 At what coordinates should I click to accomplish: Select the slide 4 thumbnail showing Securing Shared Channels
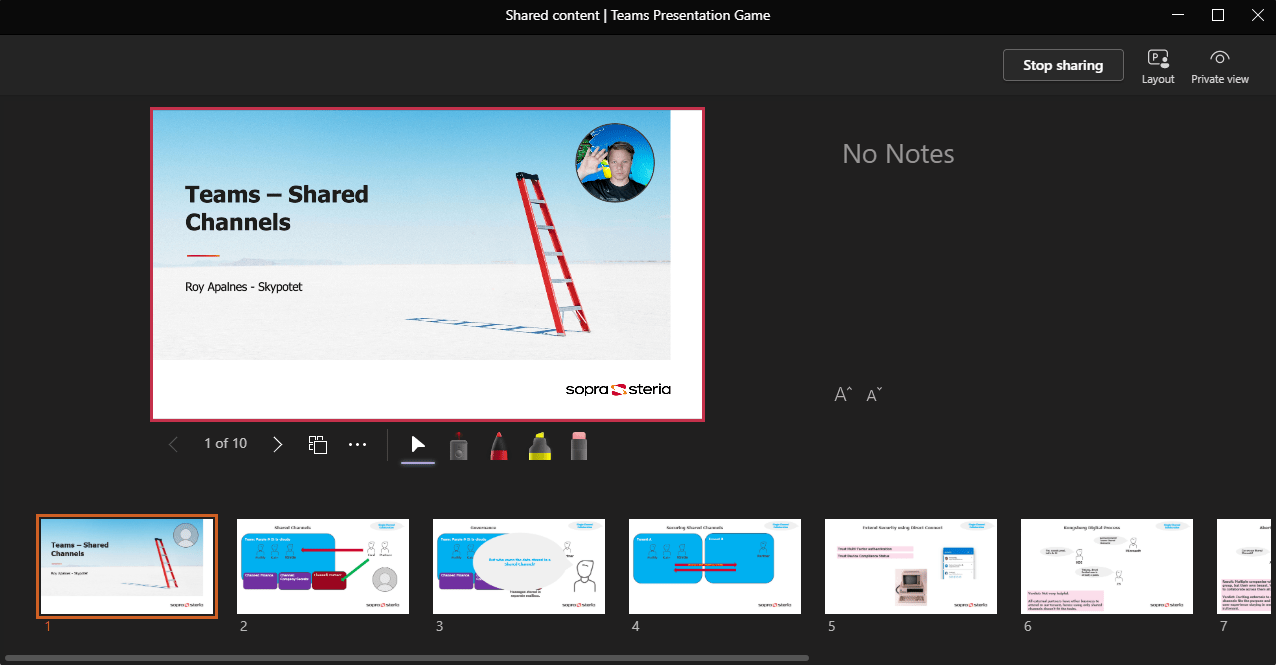(x=714, y=566)
